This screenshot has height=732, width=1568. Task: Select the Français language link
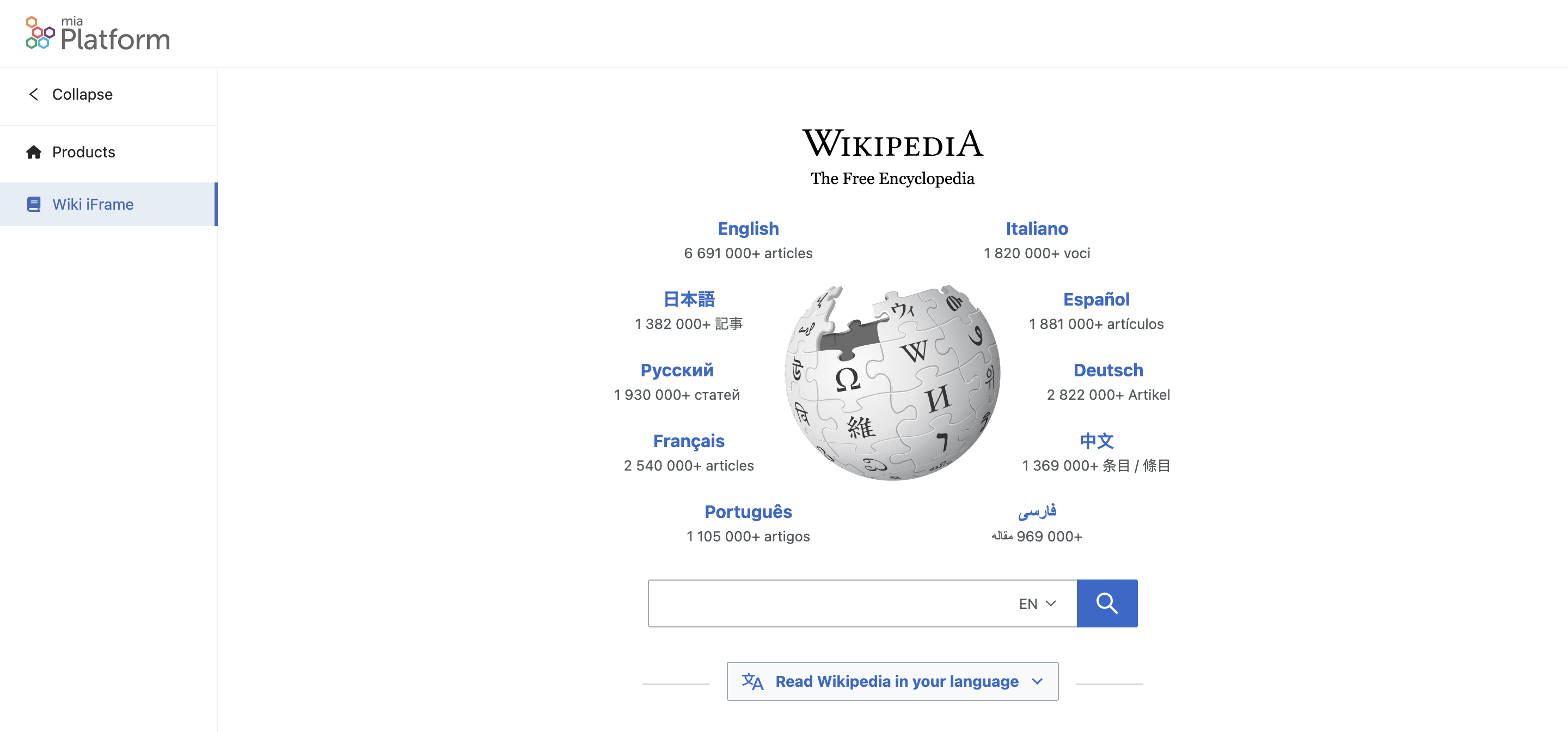[688, 440]
